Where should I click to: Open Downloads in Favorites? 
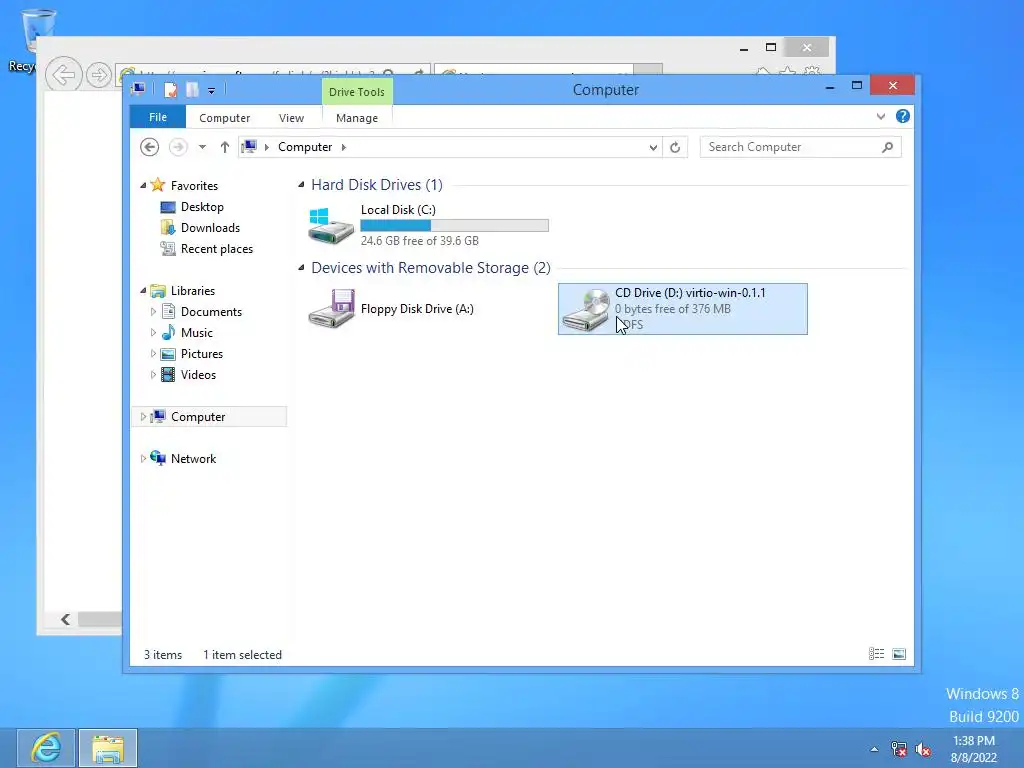click(210, 227)
